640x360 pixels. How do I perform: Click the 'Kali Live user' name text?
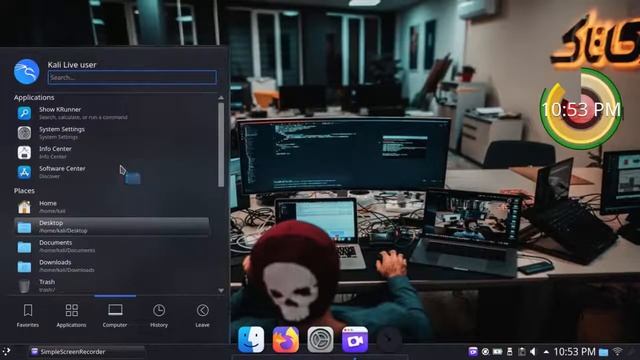(72, 64)
